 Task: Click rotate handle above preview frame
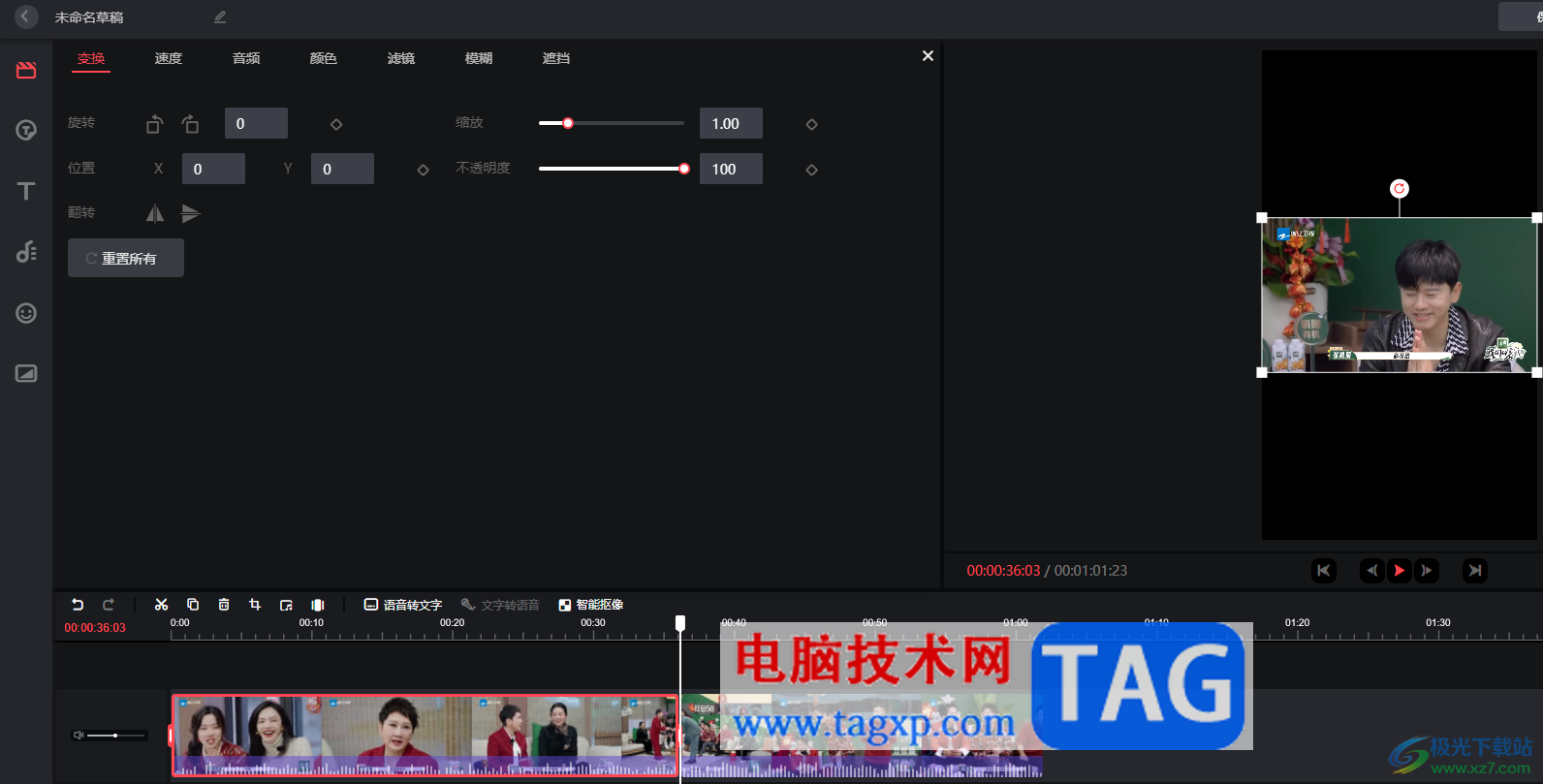coord(1400,188)
